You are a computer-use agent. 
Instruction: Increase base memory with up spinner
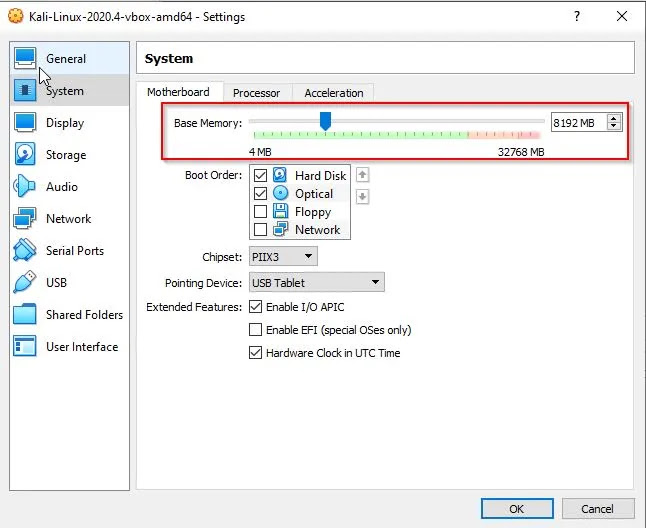tap(614, 118)
